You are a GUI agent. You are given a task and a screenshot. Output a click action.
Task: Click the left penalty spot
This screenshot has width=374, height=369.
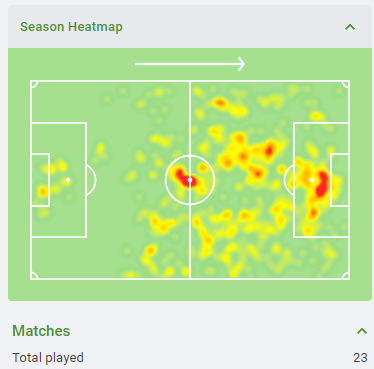[x=68, y=180]
